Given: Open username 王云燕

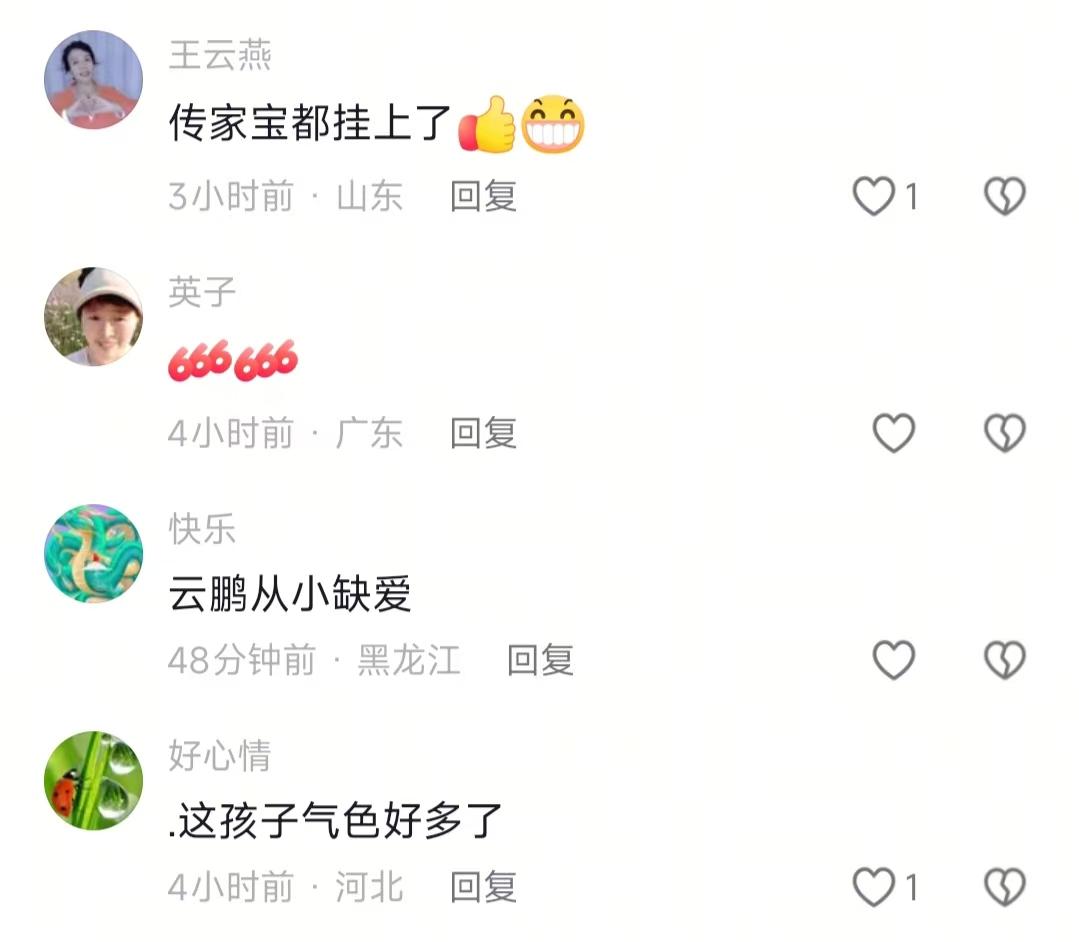Looking at the screenshot, I should (220, 55).
